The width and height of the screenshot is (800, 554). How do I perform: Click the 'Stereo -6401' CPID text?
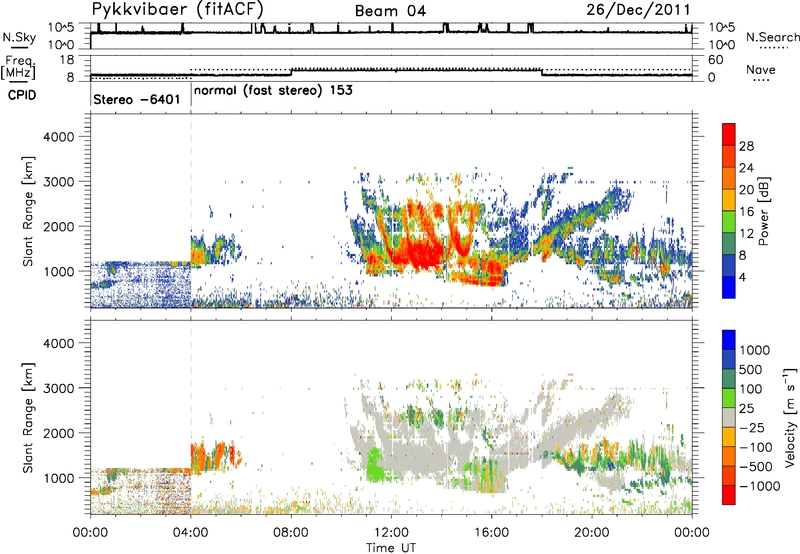pos(137,99)
